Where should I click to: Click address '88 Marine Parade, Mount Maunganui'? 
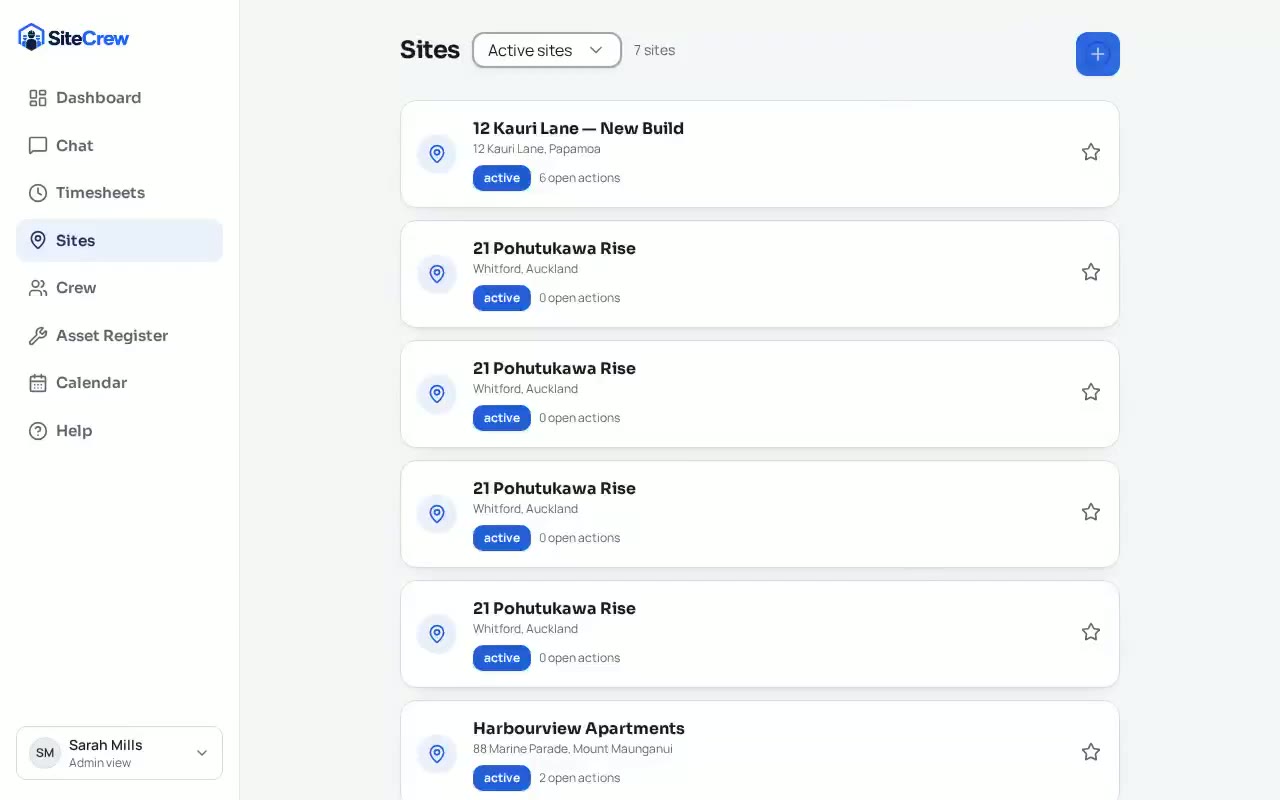coord(573,749)
